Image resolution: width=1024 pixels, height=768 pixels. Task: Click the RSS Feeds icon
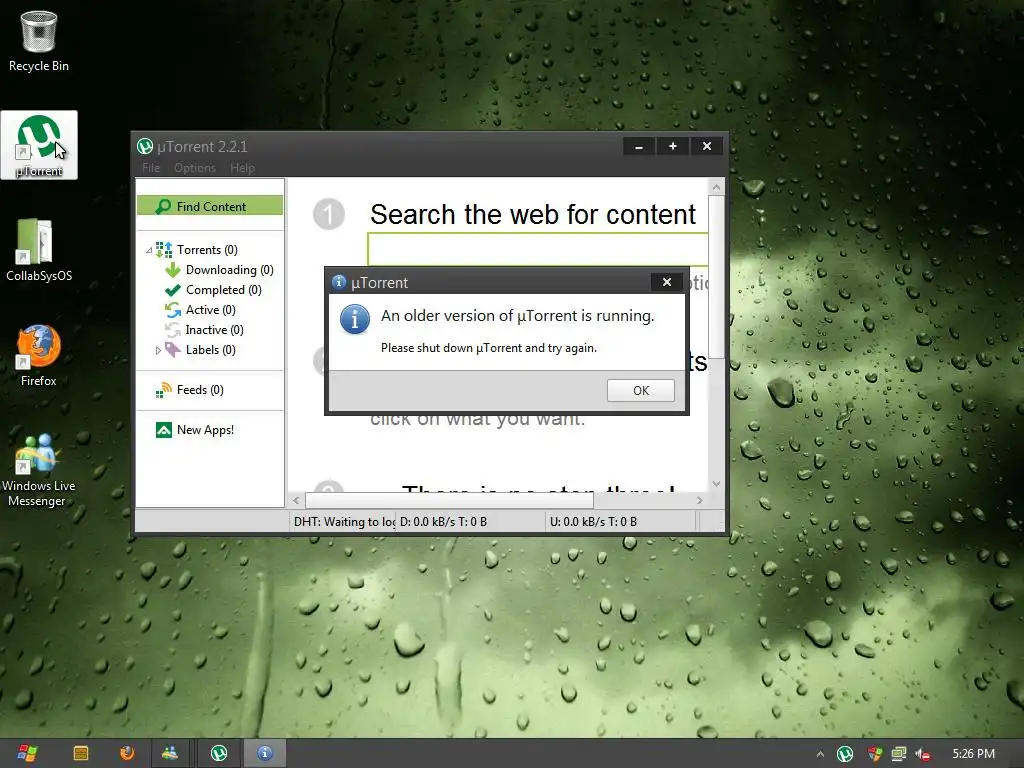(x=164, y=390)
